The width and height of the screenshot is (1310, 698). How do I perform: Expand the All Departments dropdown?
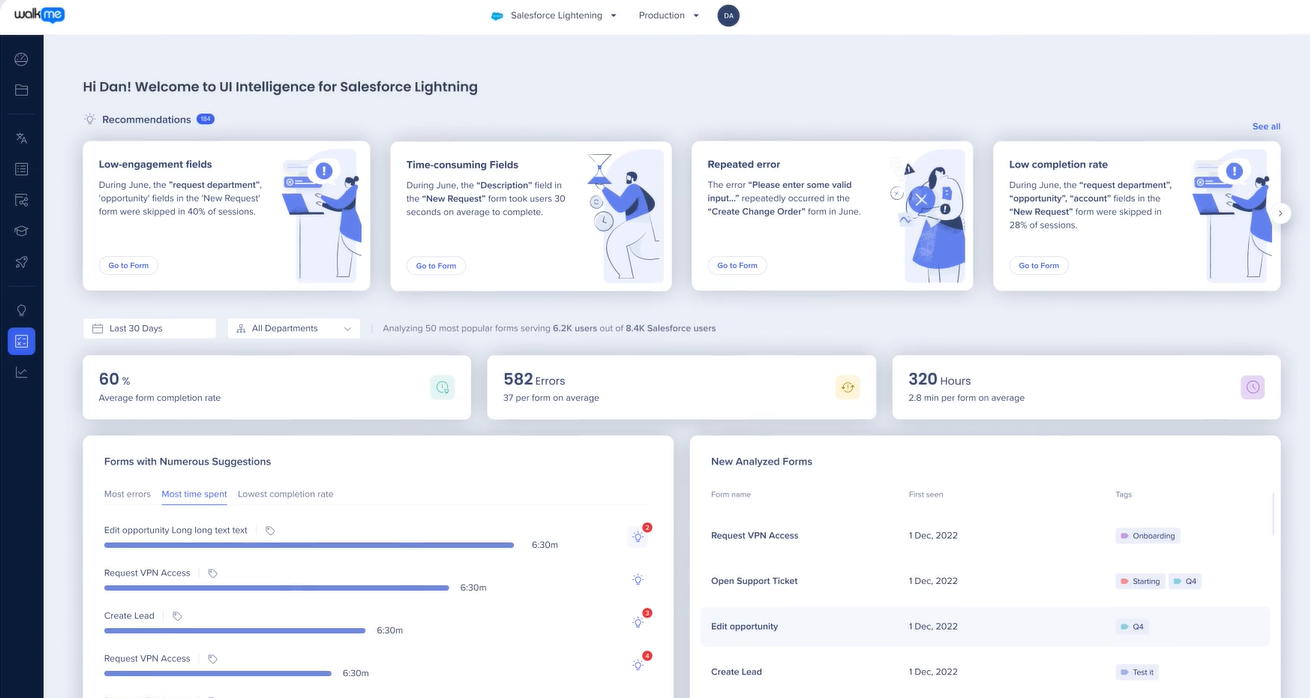coord(294,328)
